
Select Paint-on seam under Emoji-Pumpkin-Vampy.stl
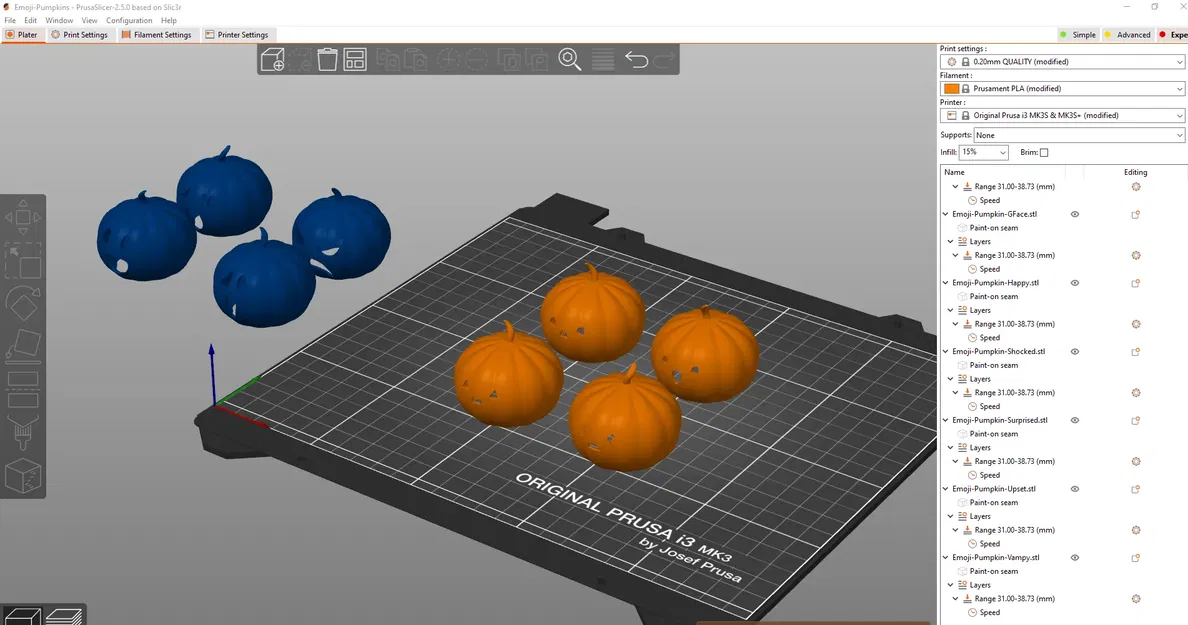click(993, 571)
